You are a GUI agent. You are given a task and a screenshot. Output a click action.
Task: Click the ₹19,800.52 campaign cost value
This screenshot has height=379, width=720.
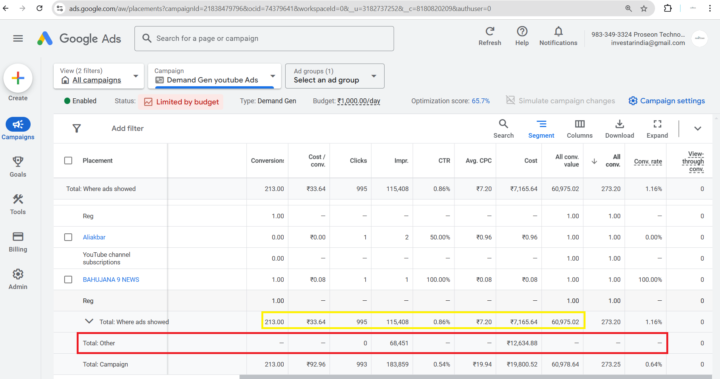click(x=522, y=364)
